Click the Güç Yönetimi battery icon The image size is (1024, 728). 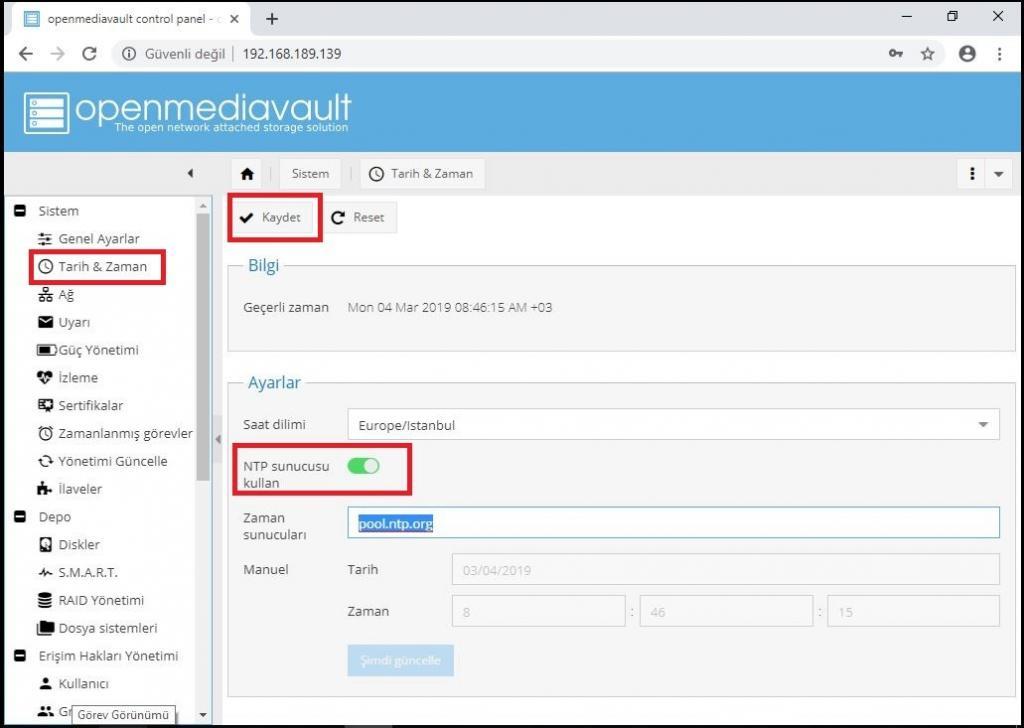pos(46,350)
